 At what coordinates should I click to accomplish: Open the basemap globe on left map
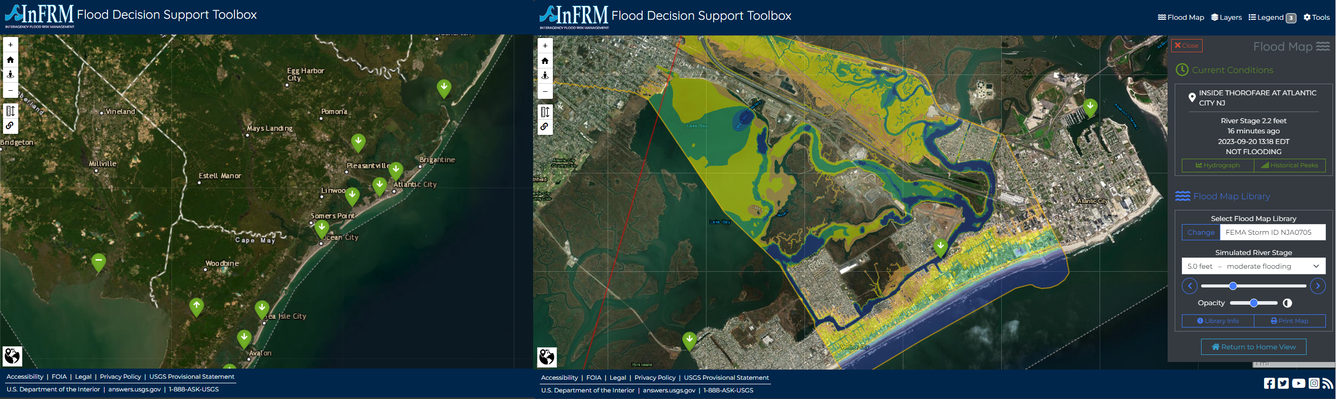pyautogui.click(x=13, y=357)
